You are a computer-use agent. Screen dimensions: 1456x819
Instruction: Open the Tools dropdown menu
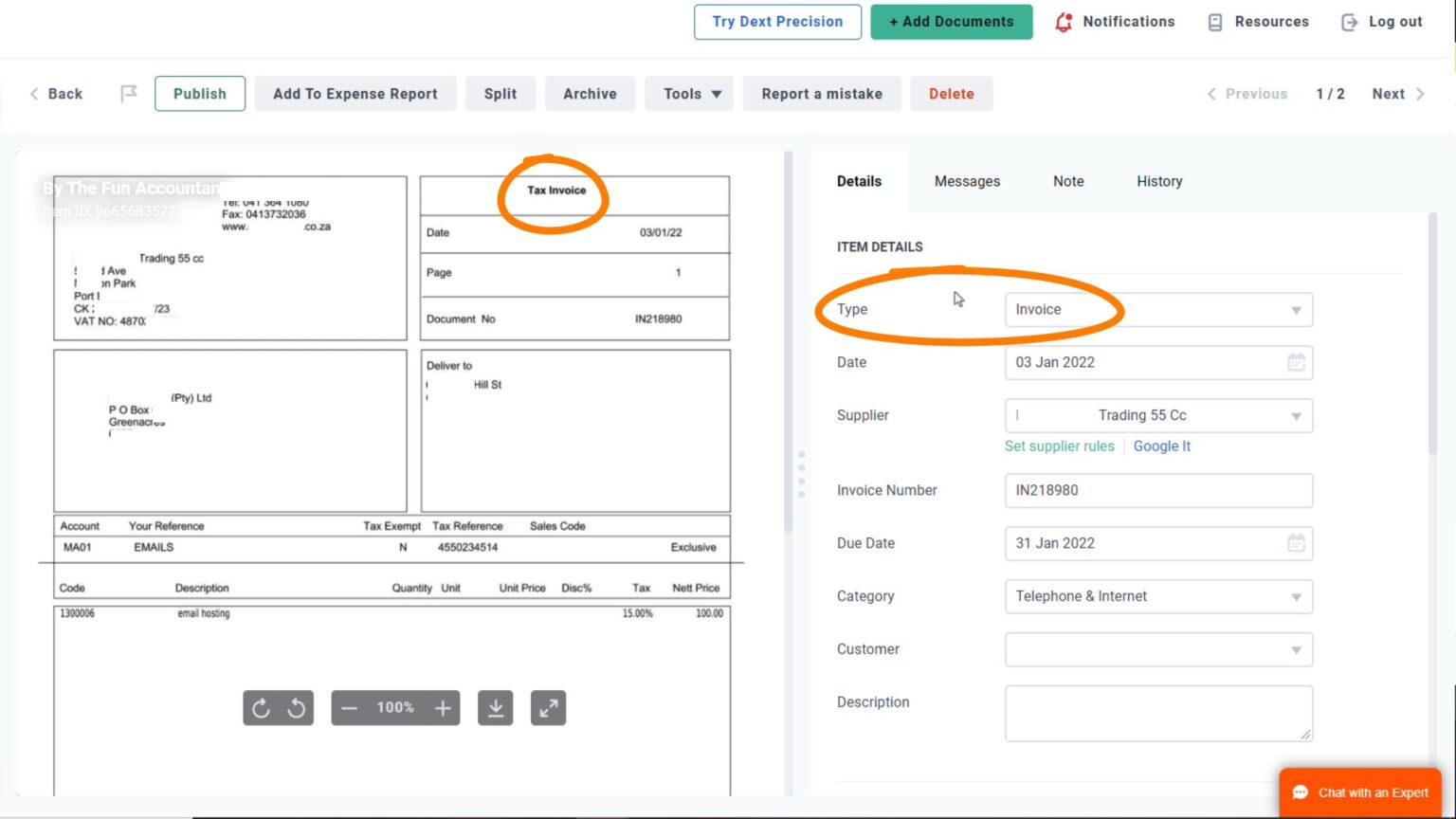point(689,93)
